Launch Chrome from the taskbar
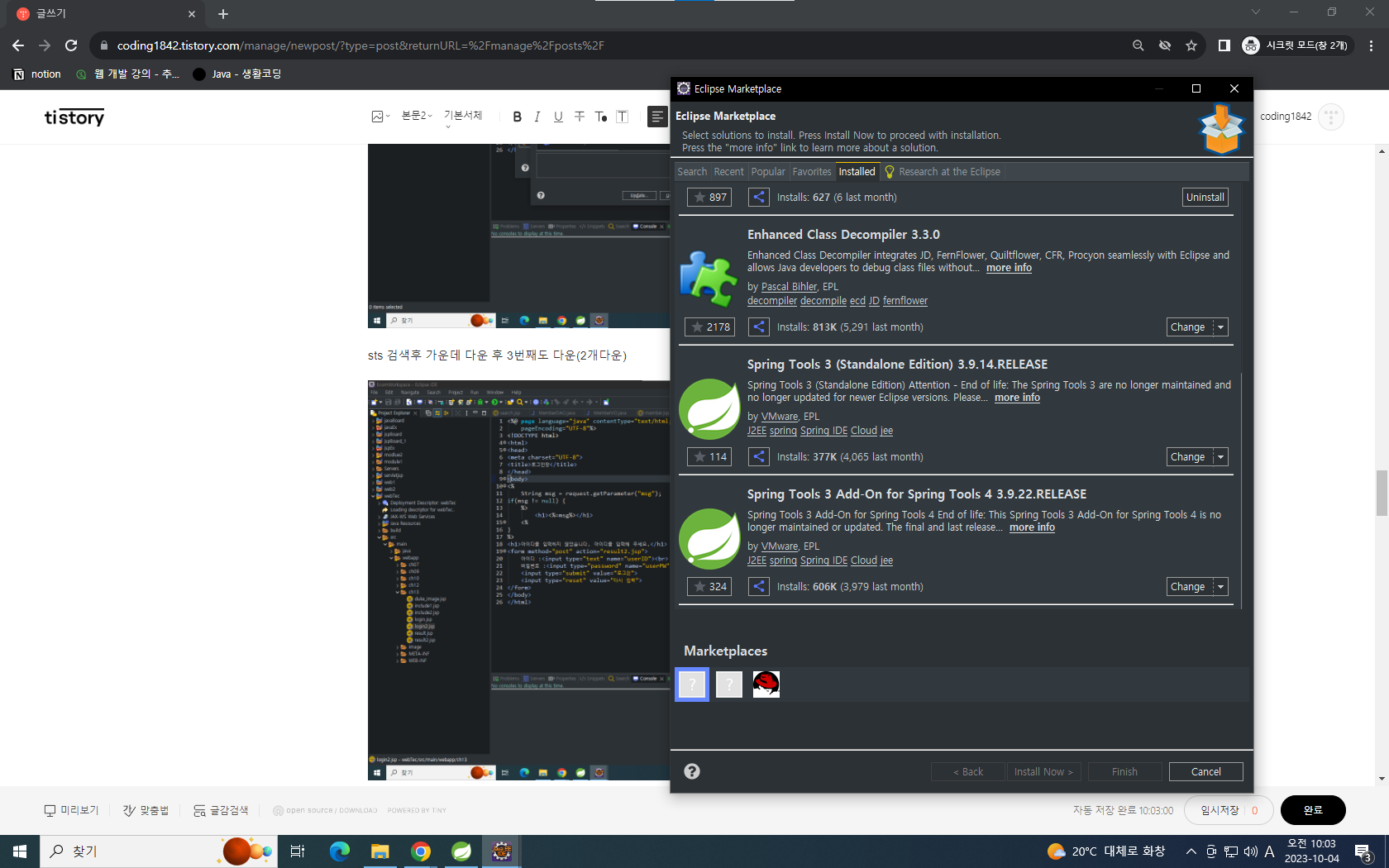 pyautogui.click(x=421, y=851)
